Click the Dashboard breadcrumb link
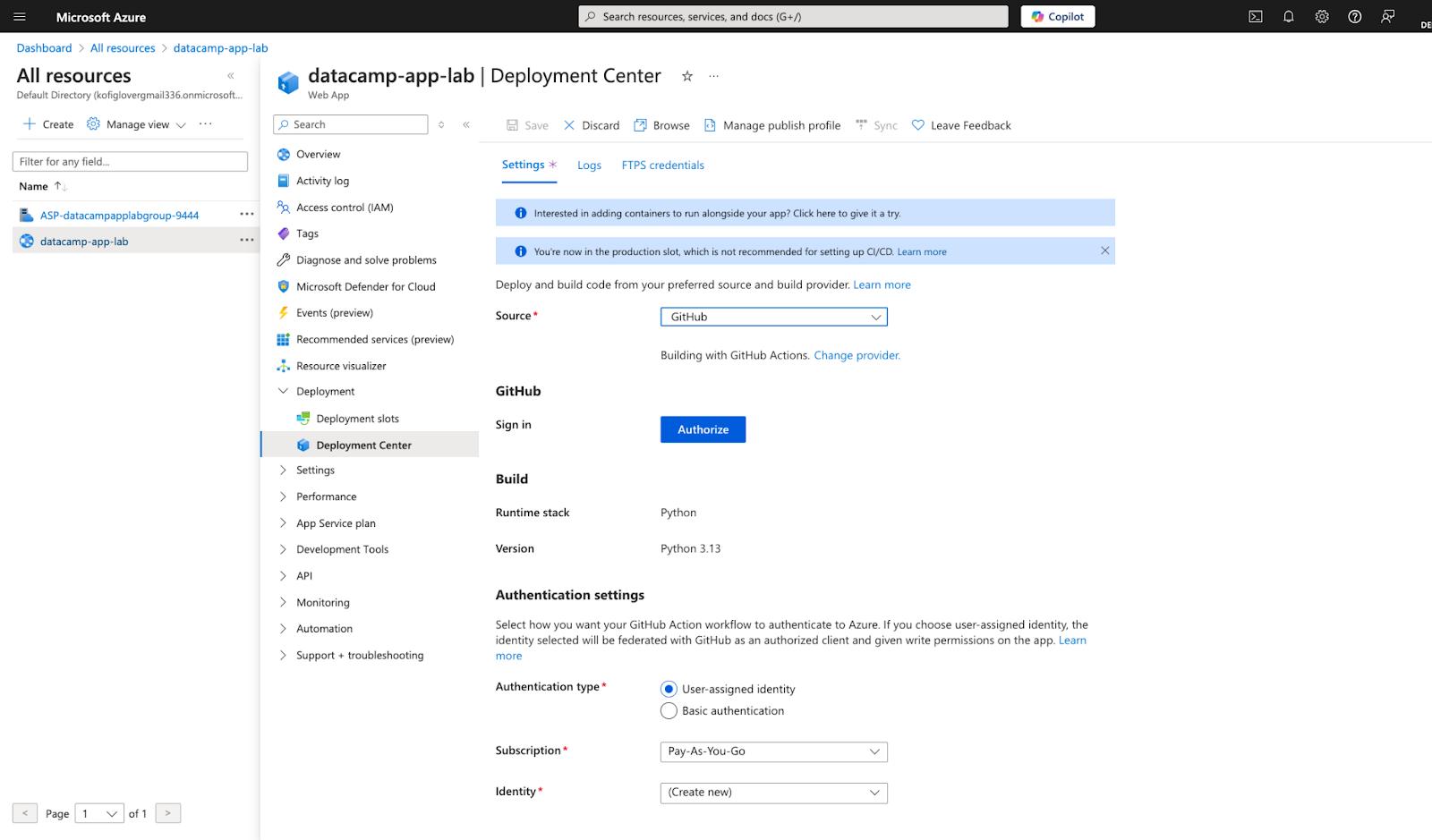Image resolution: width=1432 pixels, height=840 pixels. point(44,48)
